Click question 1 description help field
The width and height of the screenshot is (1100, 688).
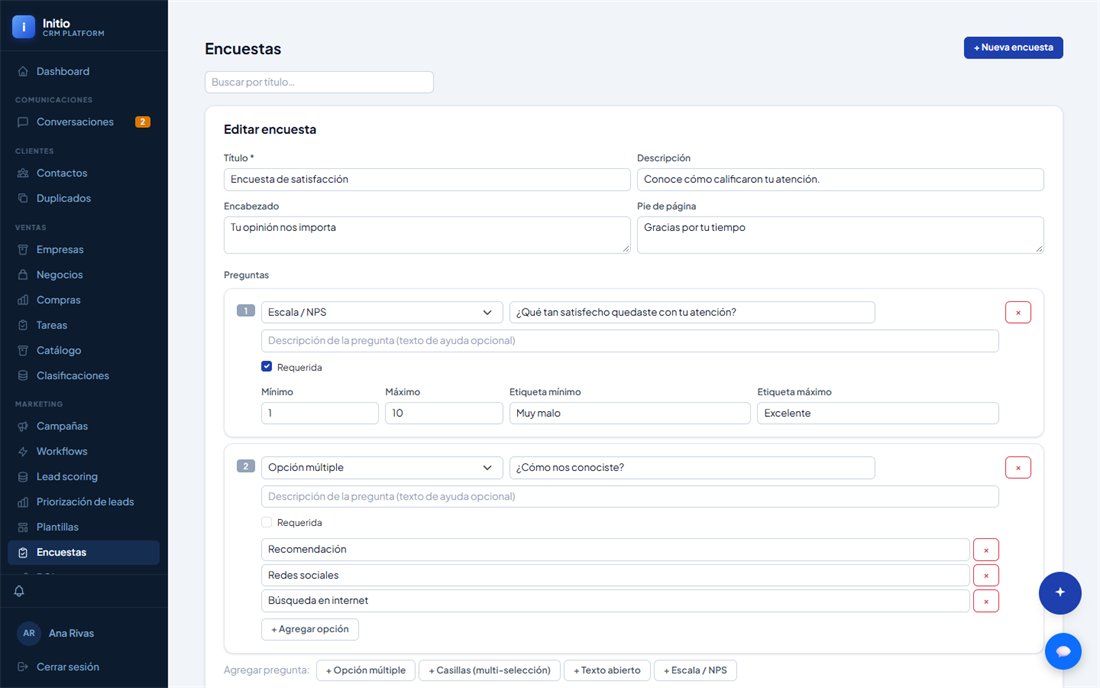tap(630, 341)
